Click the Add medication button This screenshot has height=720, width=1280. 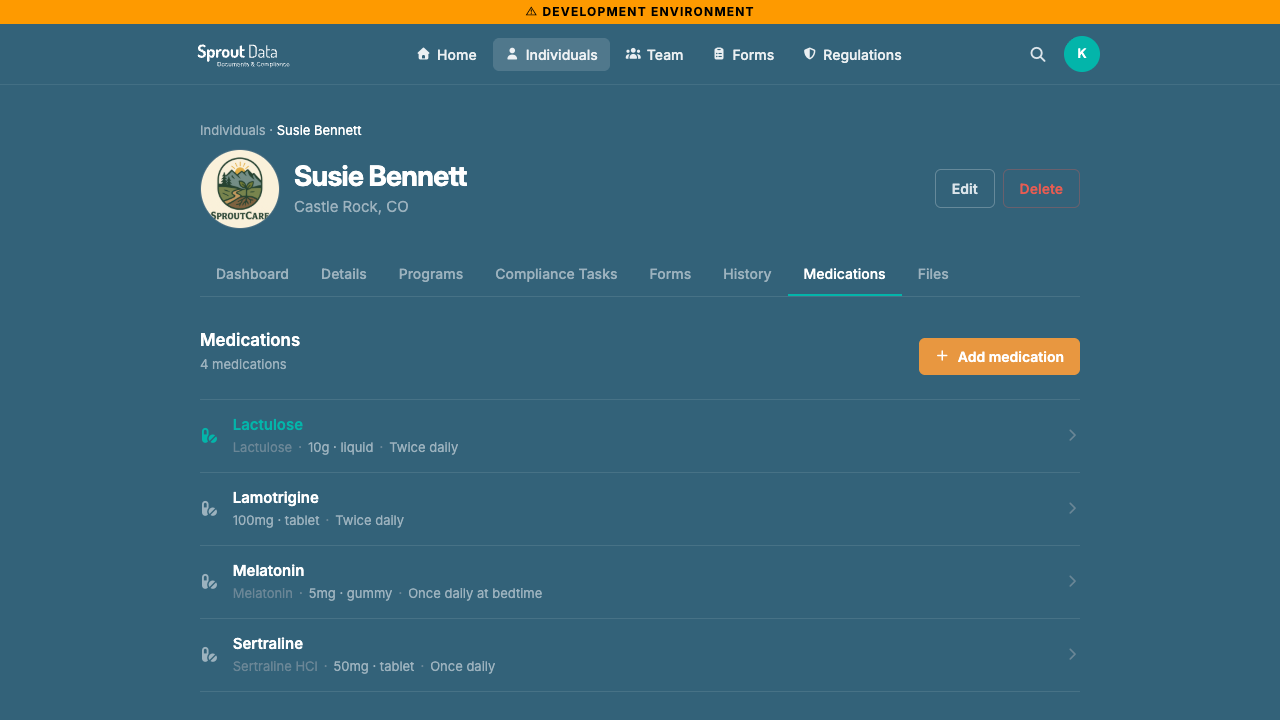(999, 357)
